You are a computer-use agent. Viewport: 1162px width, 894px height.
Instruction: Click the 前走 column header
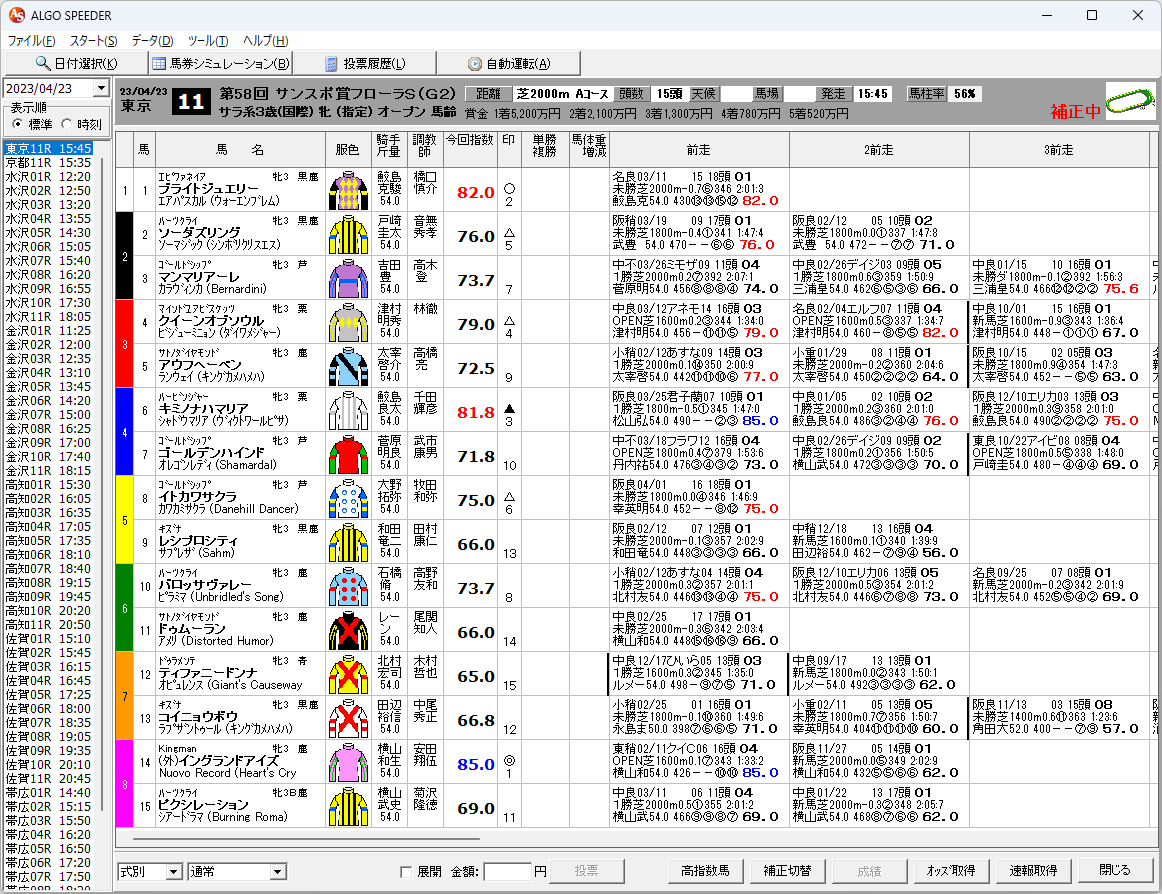pyautogui.click(x=699, y=150)
